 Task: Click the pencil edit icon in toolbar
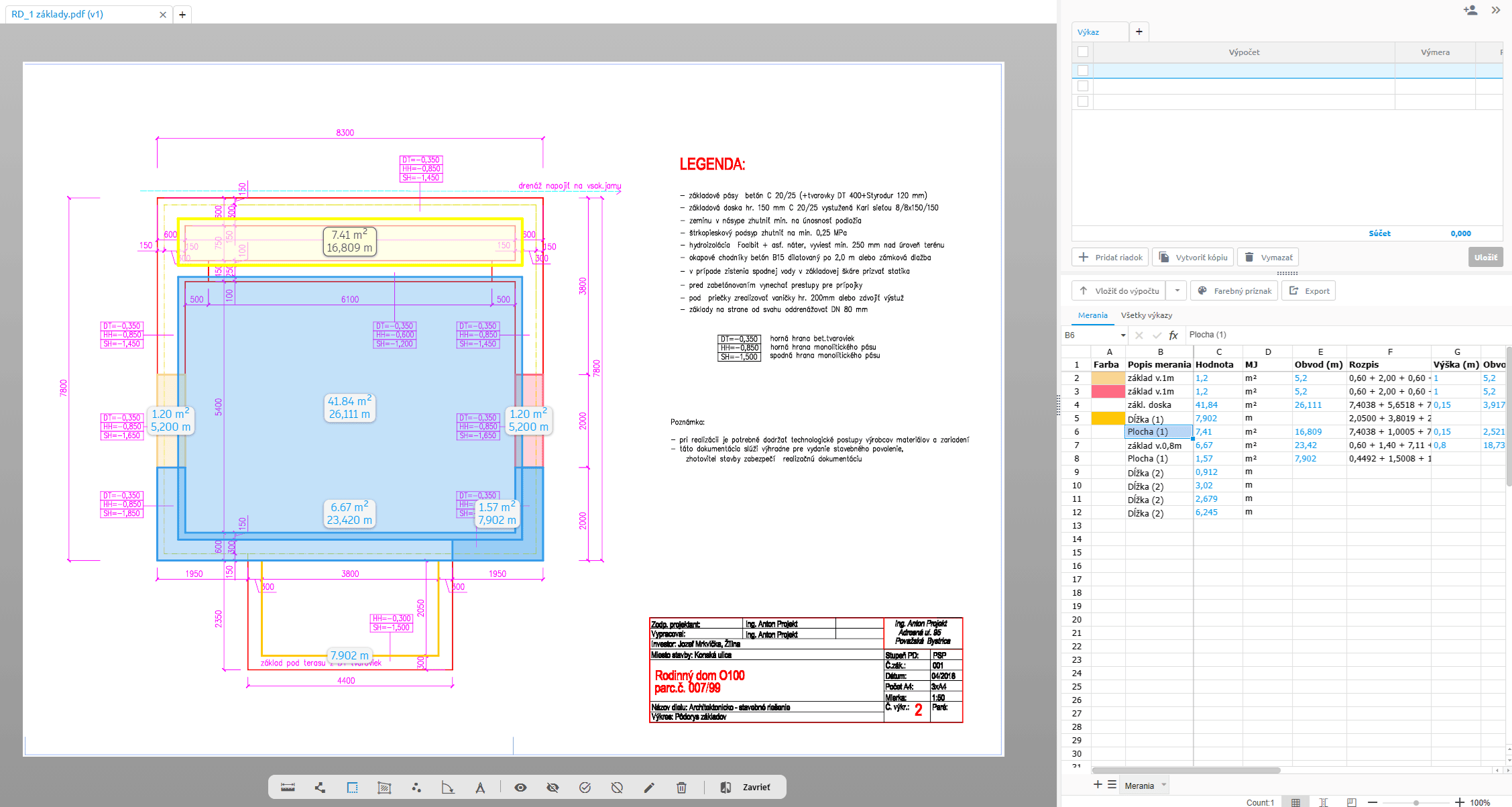coord(649,788)
